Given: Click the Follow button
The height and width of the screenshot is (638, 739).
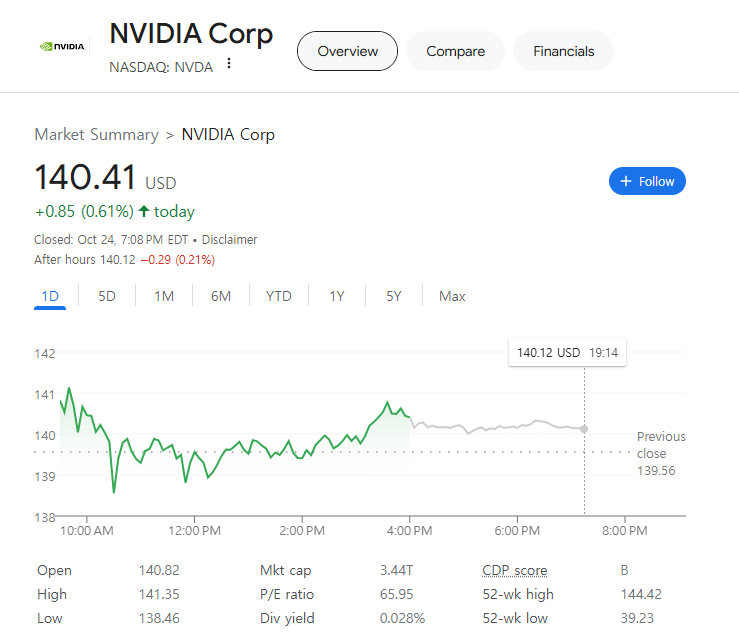Looking at the screenshot, I should pos(647,181).
